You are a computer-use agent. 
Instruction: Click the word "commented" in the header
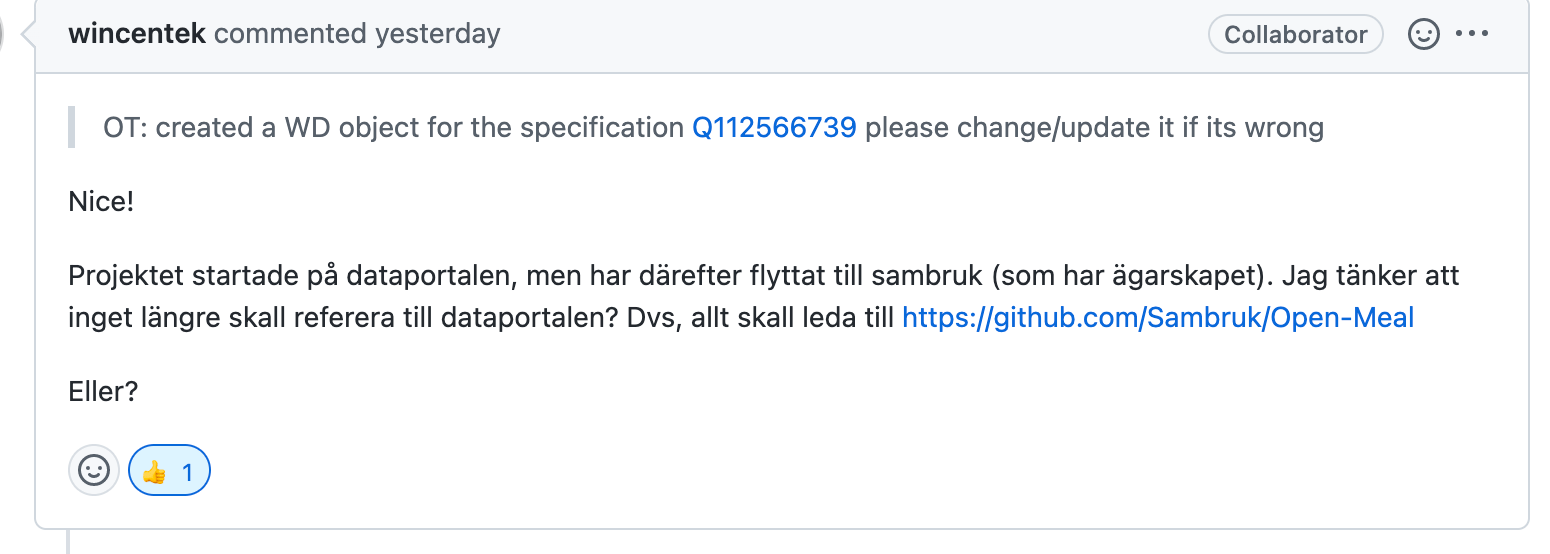click(291, 34)
